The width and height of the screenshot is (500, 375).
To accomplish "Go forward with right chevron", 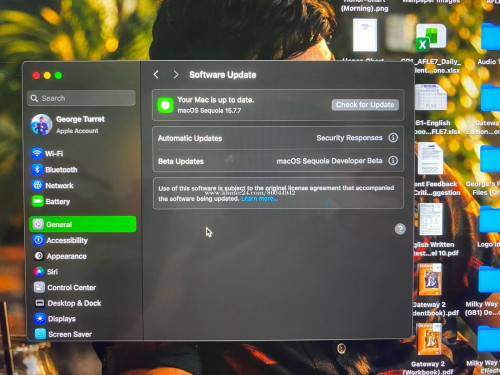I will pyautogui.click(x=176, y=75).
